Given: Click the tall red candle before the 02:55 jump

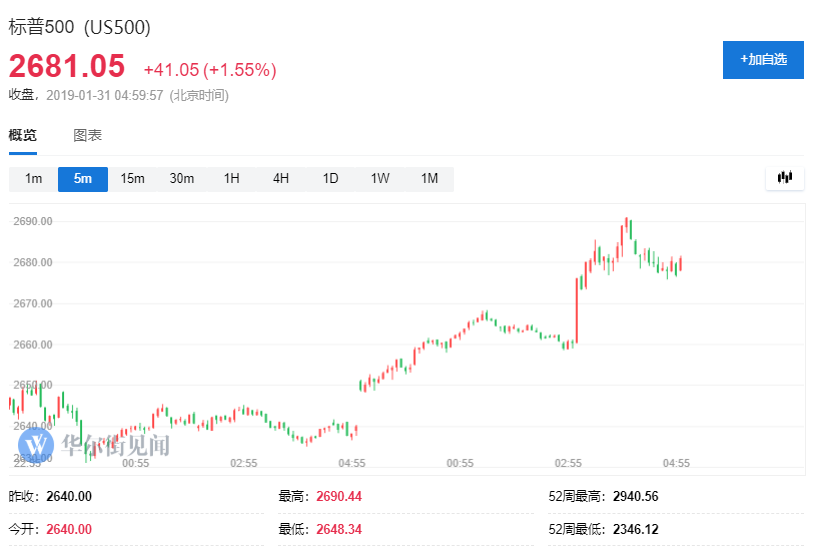Looking at the screenshot, I should (x=577, y=310).
